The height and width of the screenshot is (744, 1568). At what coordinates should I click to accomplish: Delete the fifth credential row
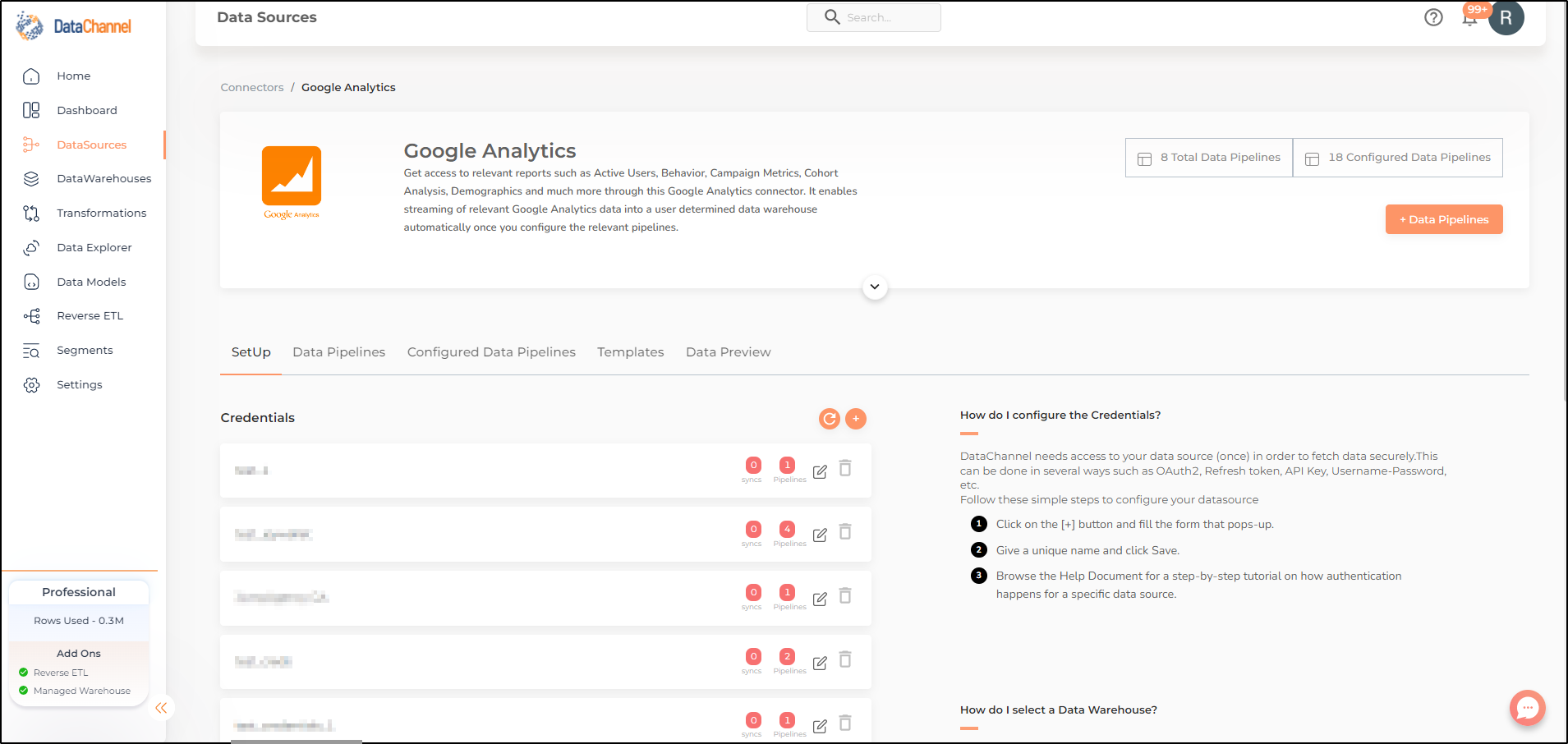[845, 723]
